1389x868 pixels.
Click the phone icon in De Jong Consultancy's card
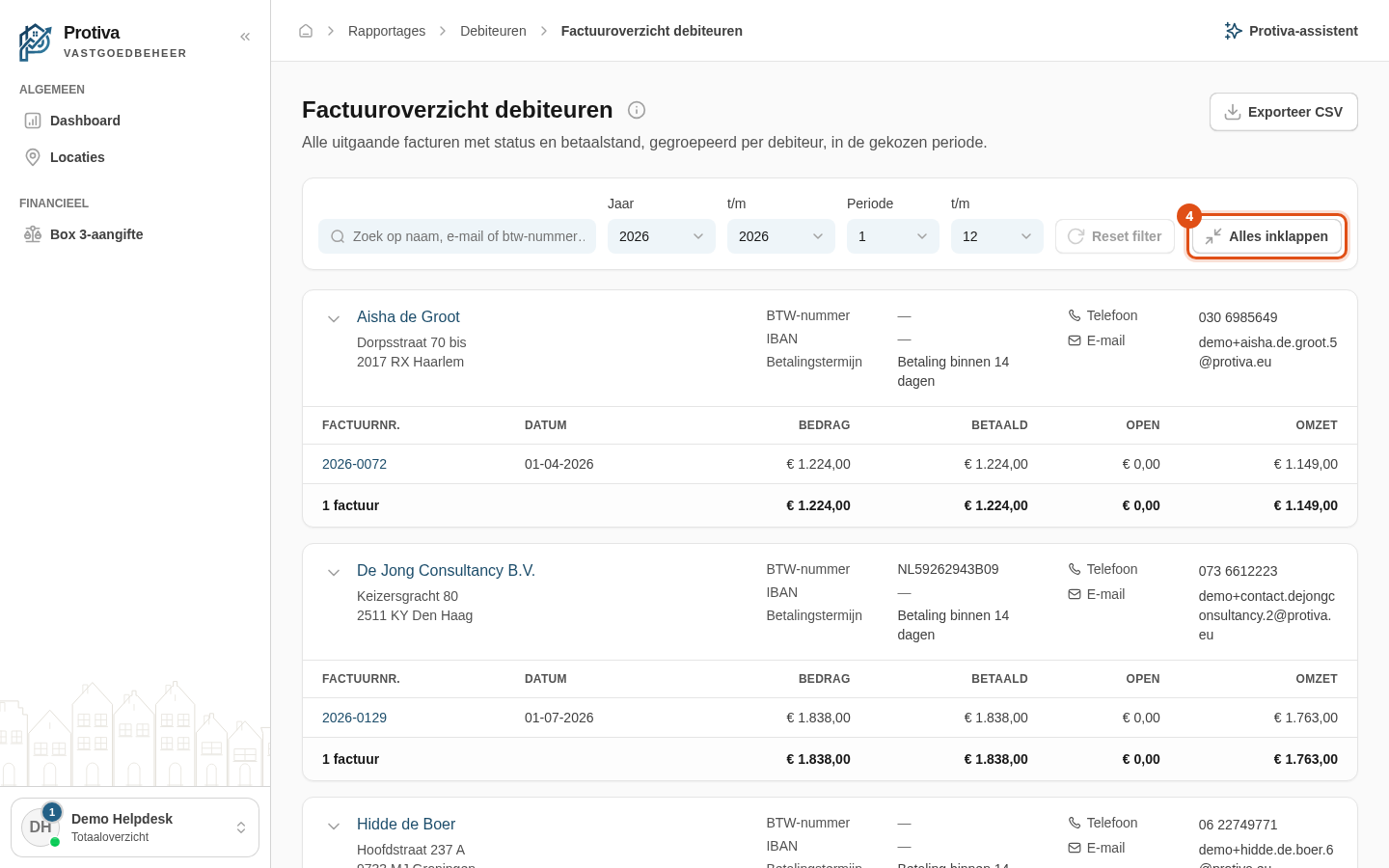click(1075, 569)
